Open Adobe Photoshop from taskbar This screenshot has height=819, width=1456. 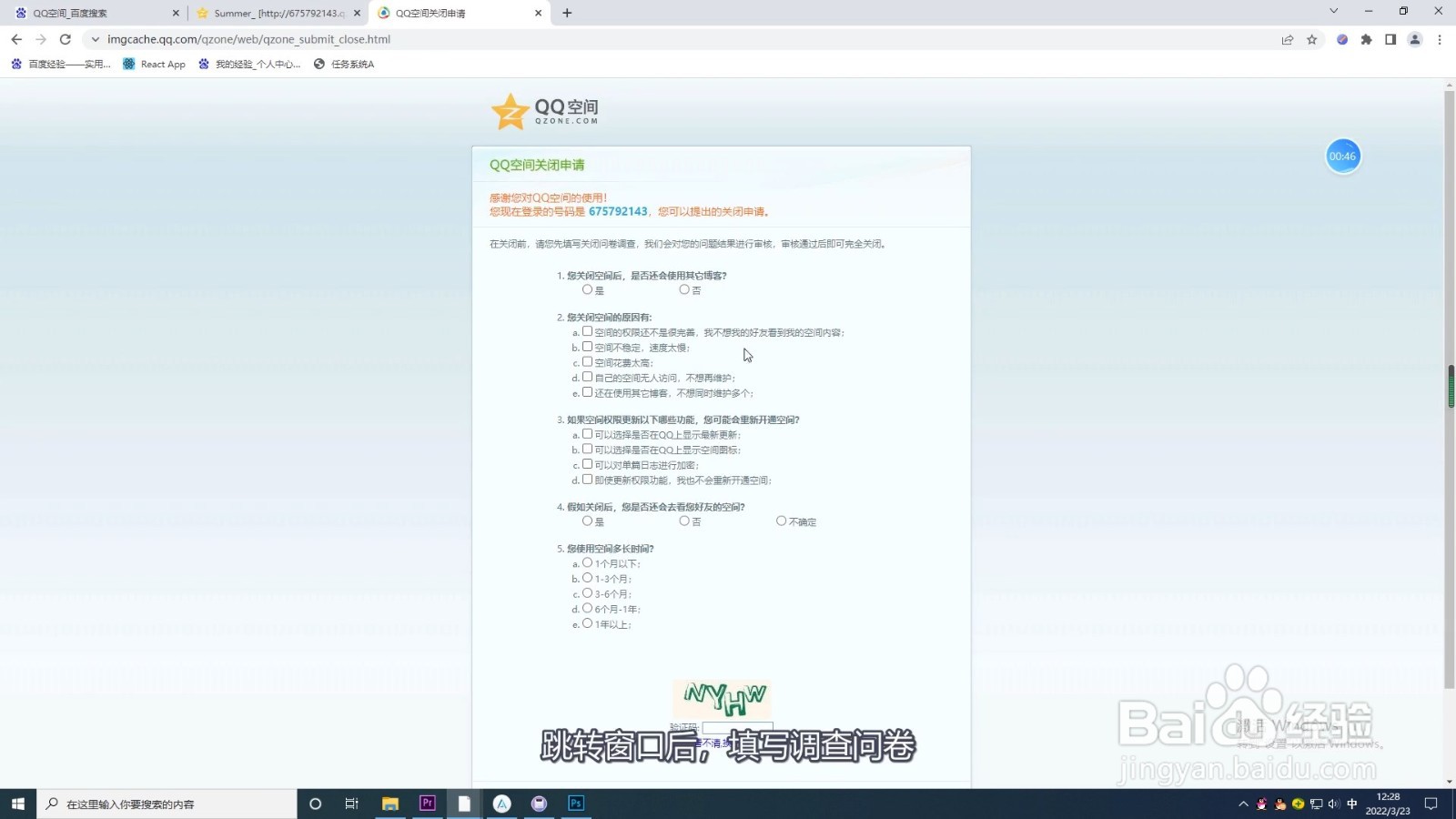pos(576,804)
